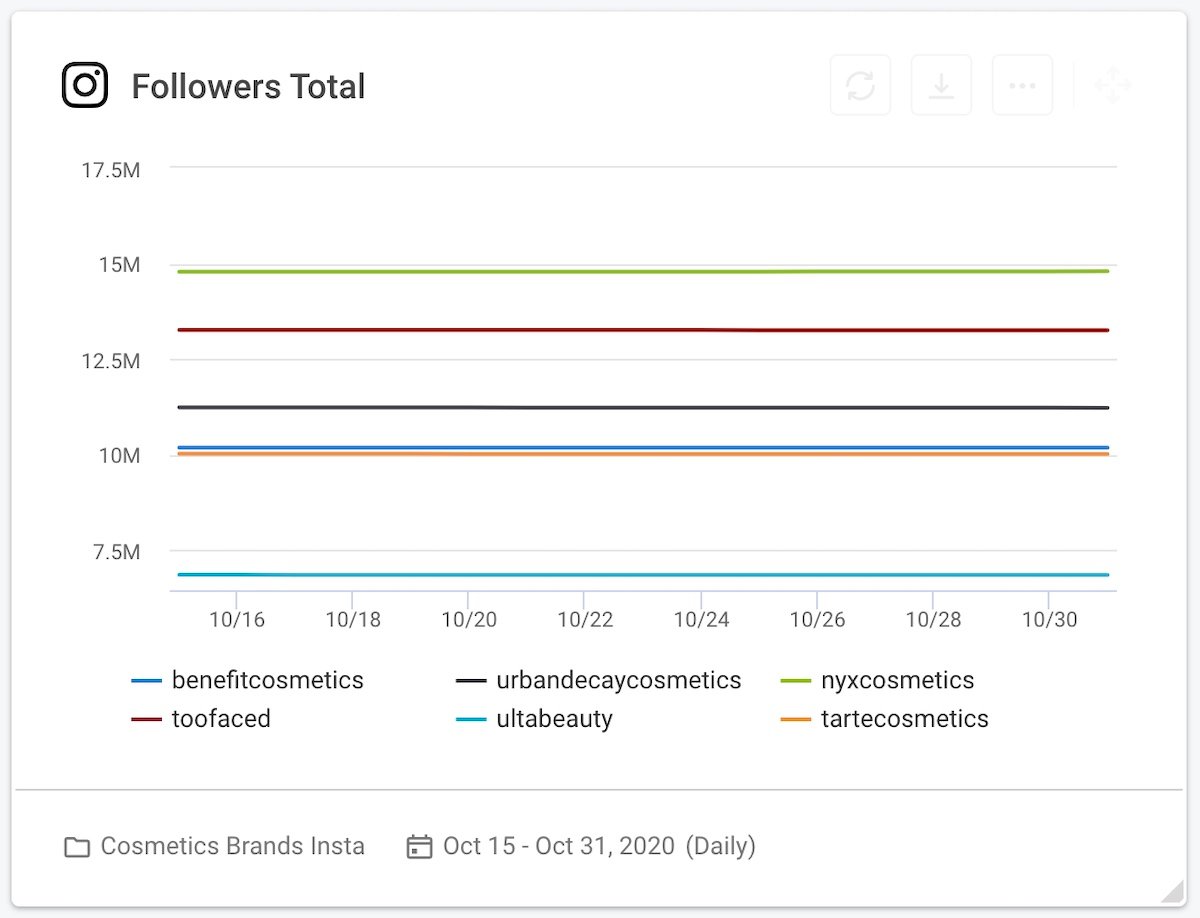Viewport: 1200px width, 918px height.
Task: Click the move widget drag icon
Action: pyautogui.click(x=1112, y=85)
